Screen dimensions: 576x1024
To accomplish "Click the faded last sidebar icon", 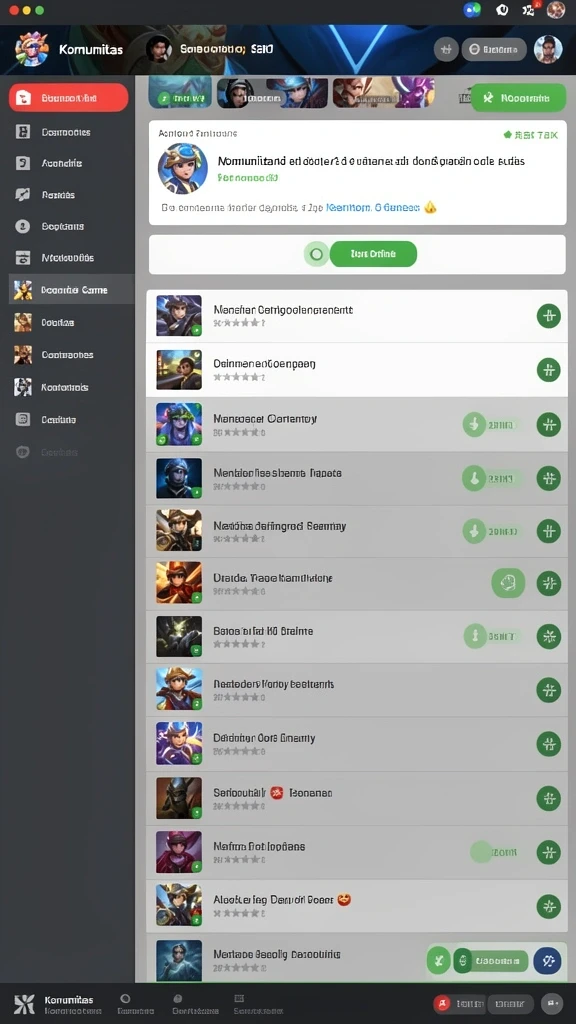I will pyautogui.click(x=22, y=452).
